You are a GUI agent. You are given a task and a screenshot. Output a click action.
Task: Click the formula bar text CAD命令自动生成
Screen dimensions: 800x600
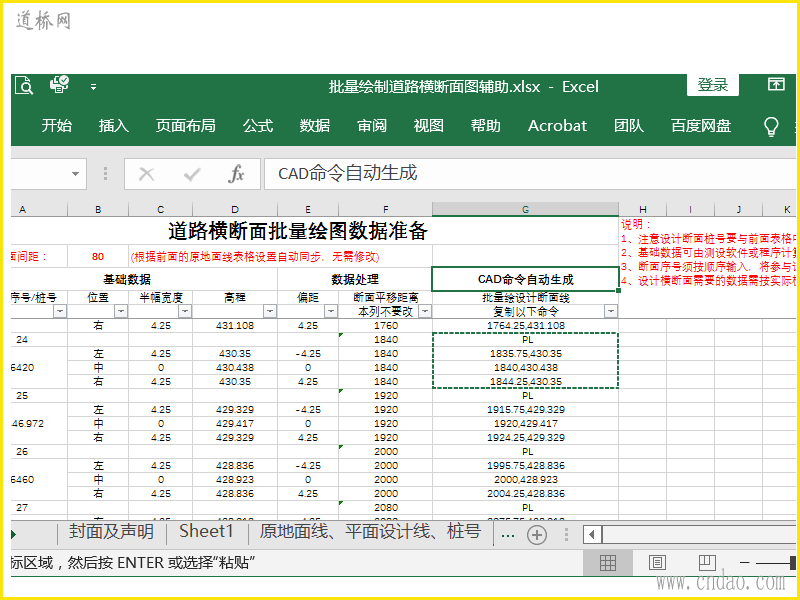point(347,174)
